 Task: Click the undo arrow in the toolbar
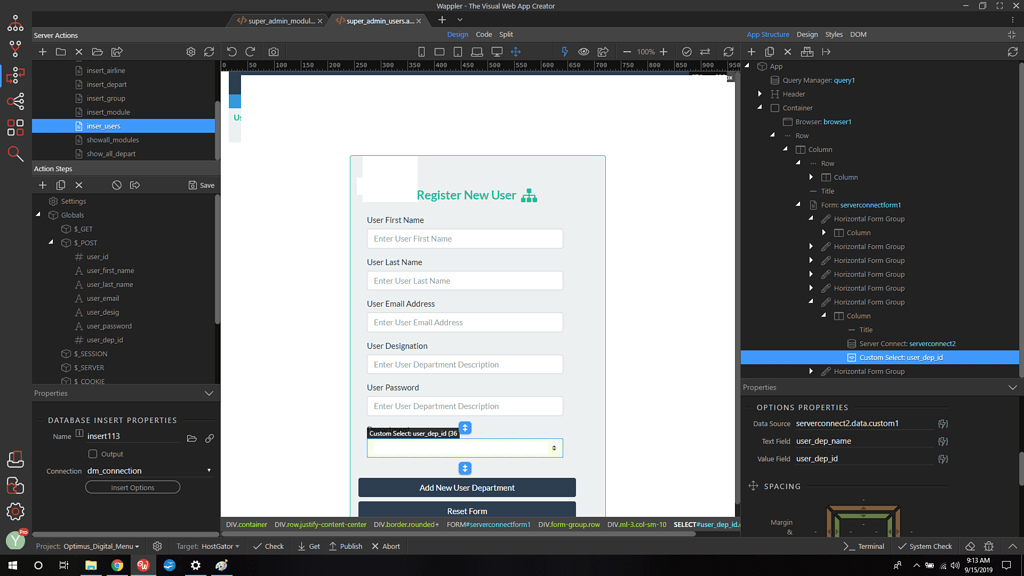coord(232,52)
